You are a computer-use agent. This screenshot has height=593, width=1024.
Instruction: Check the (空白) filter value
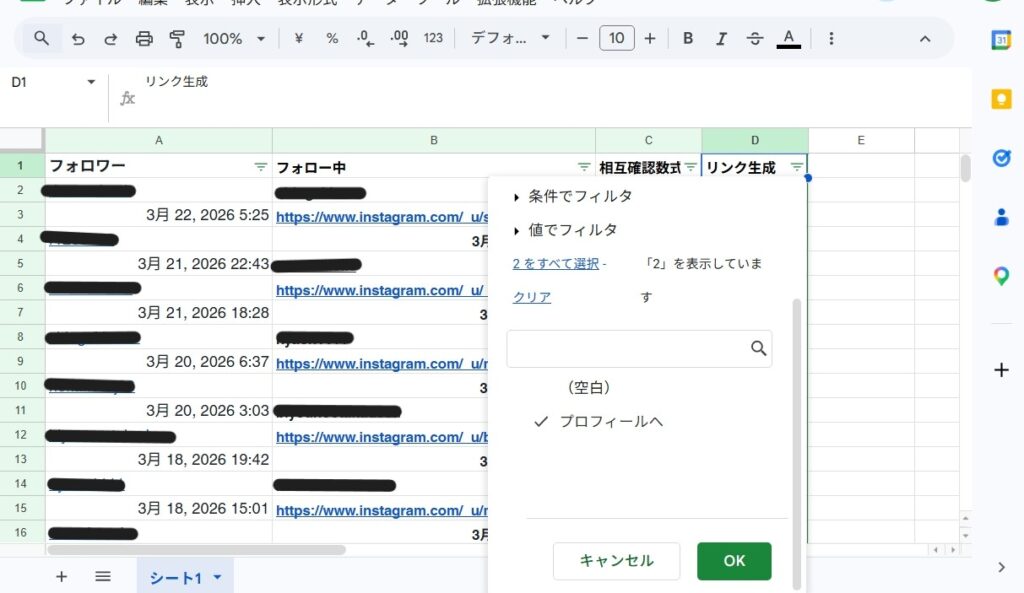pos(588,387)
